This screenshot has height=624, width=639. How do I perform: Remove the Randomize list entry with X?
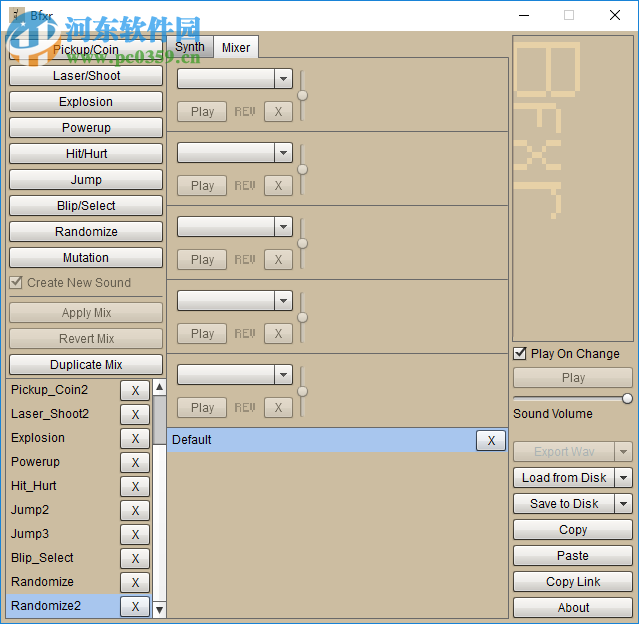coord(135,582)
